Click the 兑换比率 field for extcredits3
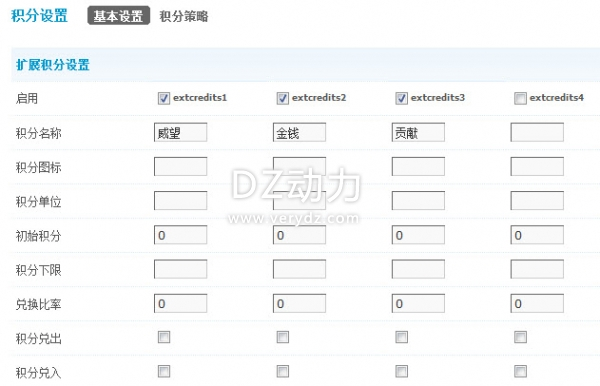This screenshot has height=386, width=600. tap(418, 303)
